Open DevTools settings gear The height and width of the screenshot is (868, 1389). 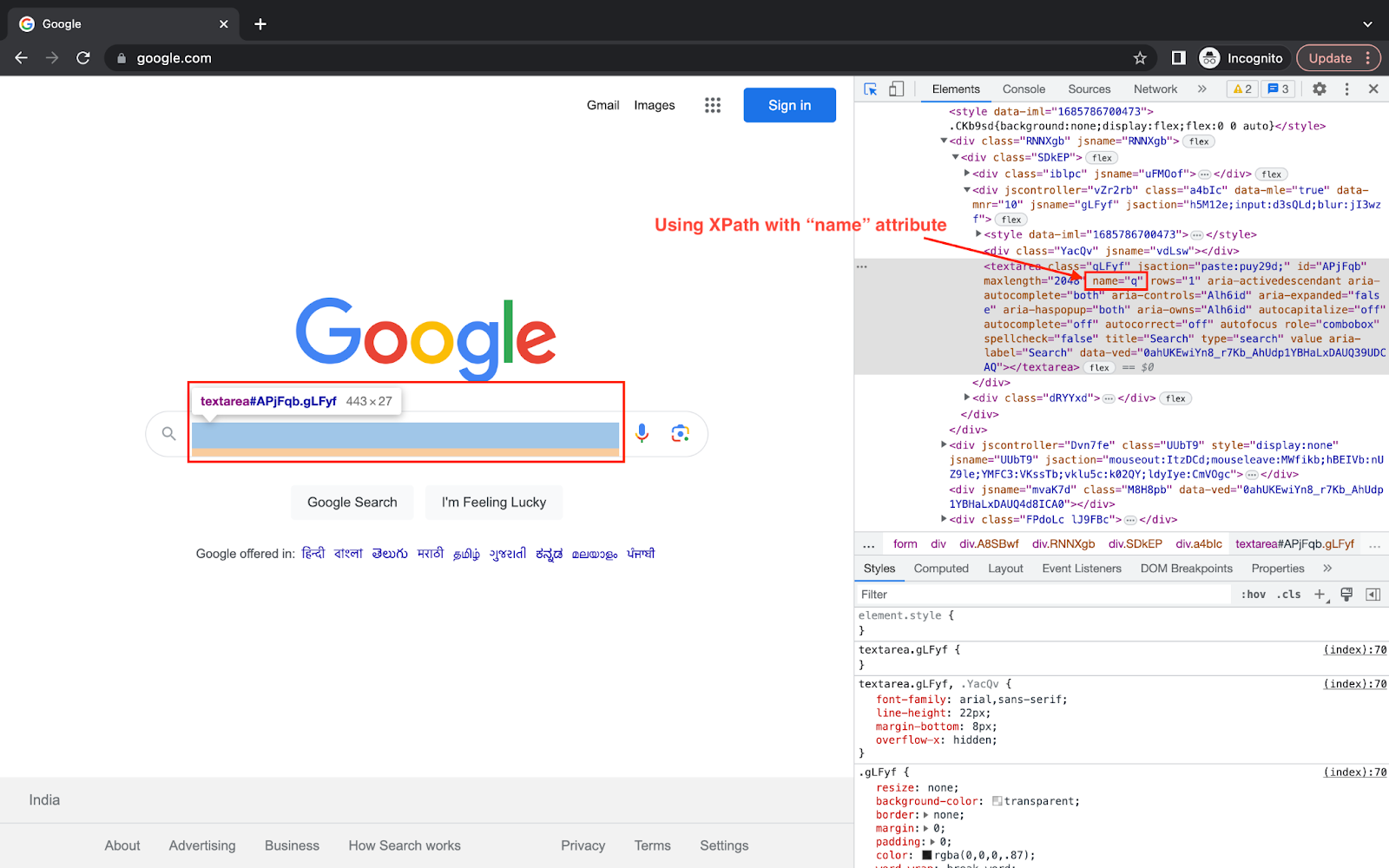coord(1319,89)
